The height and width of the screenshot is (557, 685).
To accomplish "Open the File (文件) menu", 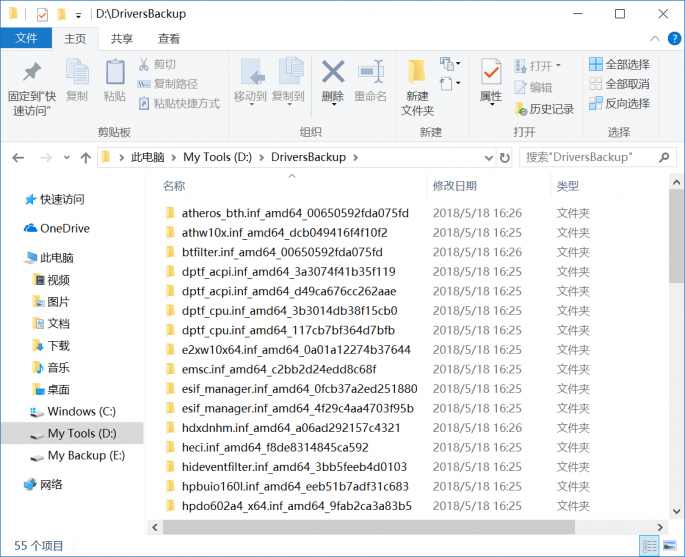I will coord(27,38).
